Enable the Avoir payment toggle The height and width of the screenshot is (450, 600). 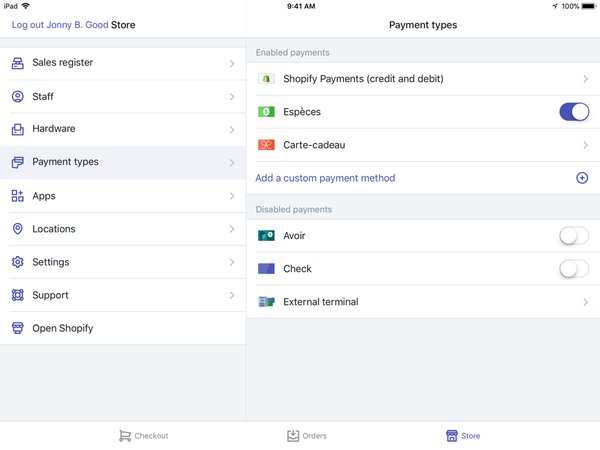(573, 236)
